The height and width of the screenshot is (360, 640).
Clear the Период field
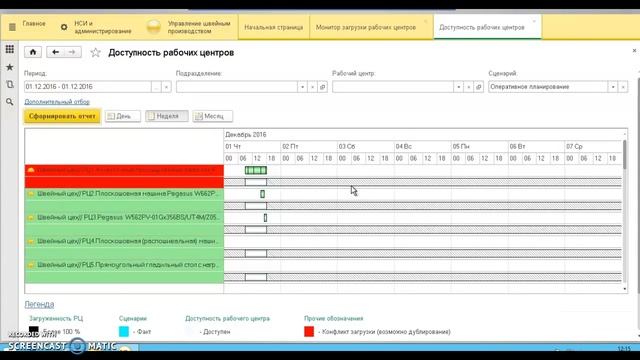click(x=166, y=87)
